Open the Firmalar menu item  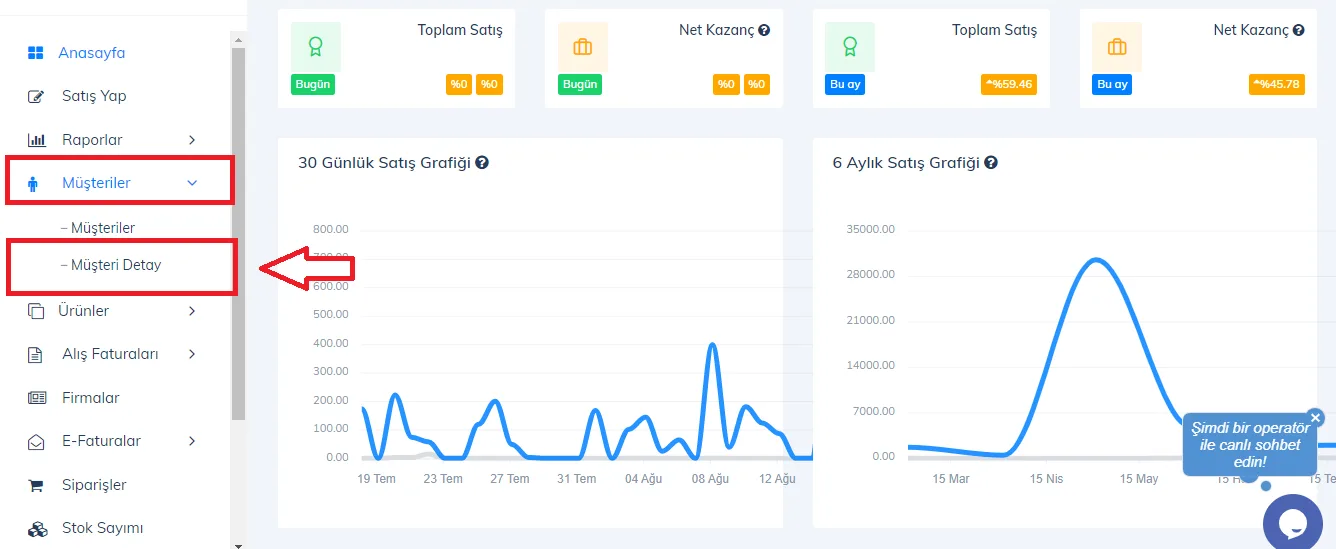(91, 398)
